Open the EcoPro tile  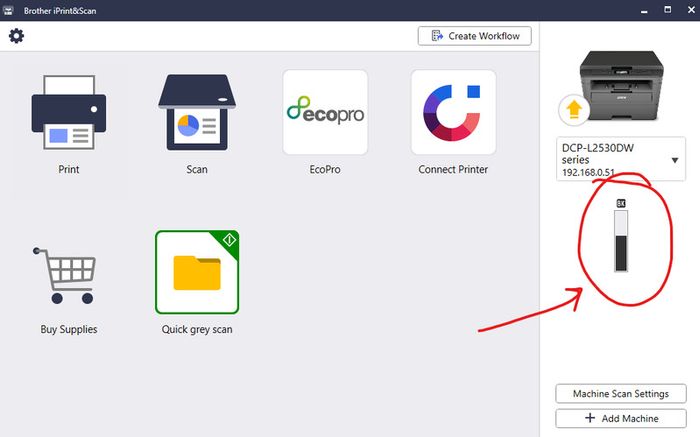click(x=325, y=112)
